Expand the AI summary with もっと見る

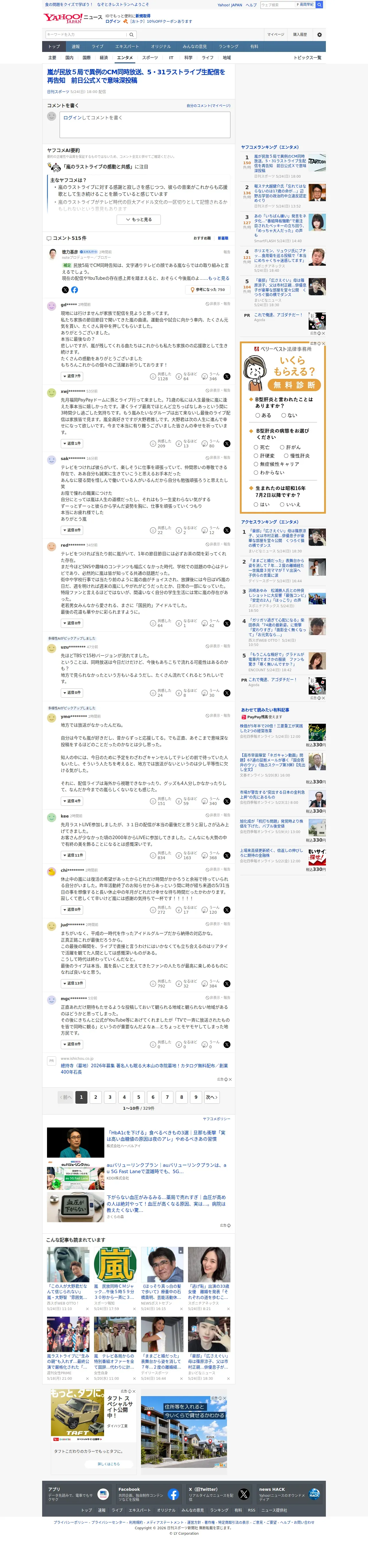pyautogui.click(x=139, y=219)
